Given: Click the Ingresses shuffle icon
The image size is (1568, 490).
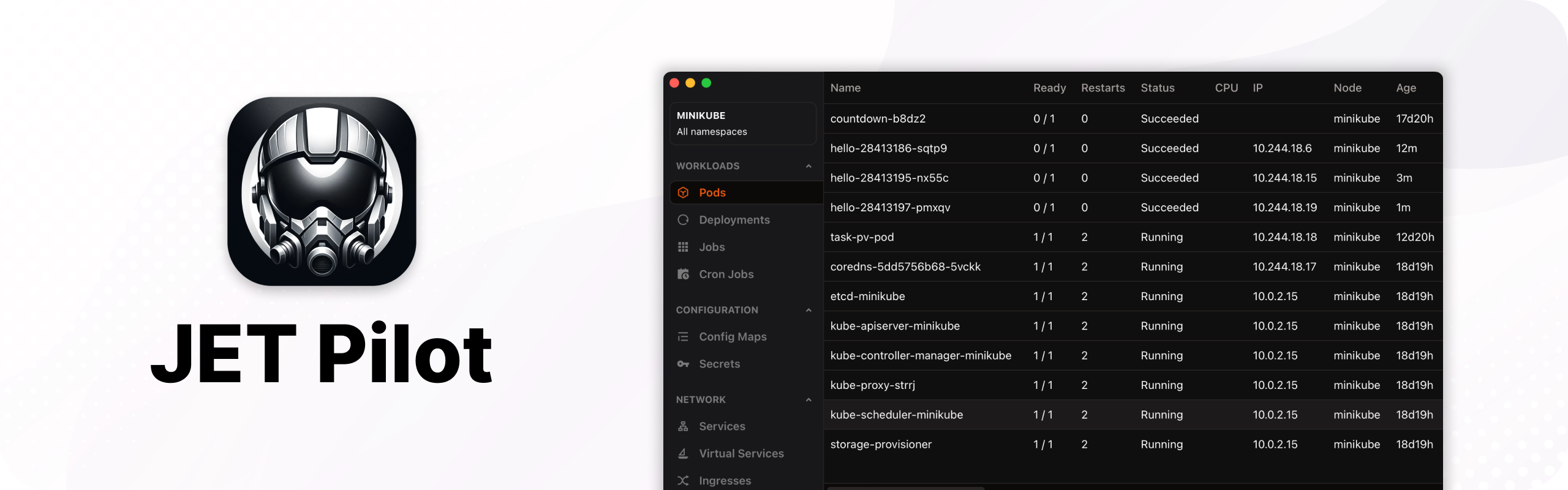Looking at the screenshot, I should click(683, 481).
